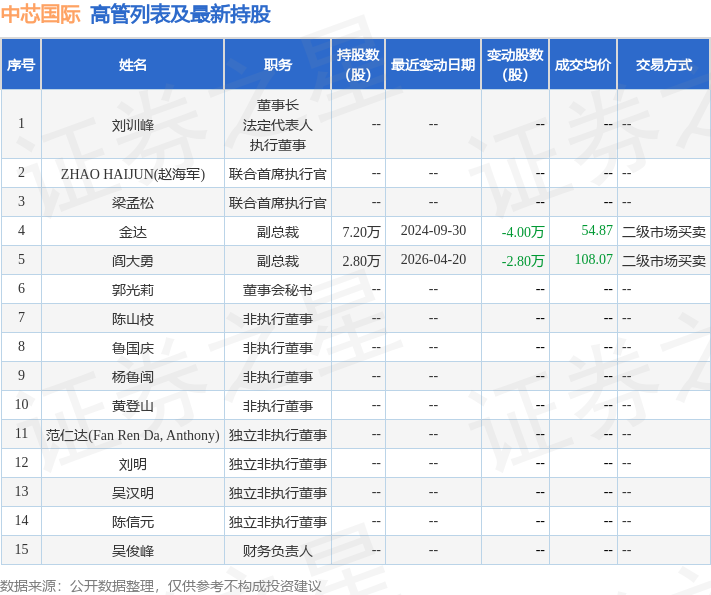The height and width of the screenshot is (595, 711).
Task: Click the 序号 column header
Action: [21, 65]
